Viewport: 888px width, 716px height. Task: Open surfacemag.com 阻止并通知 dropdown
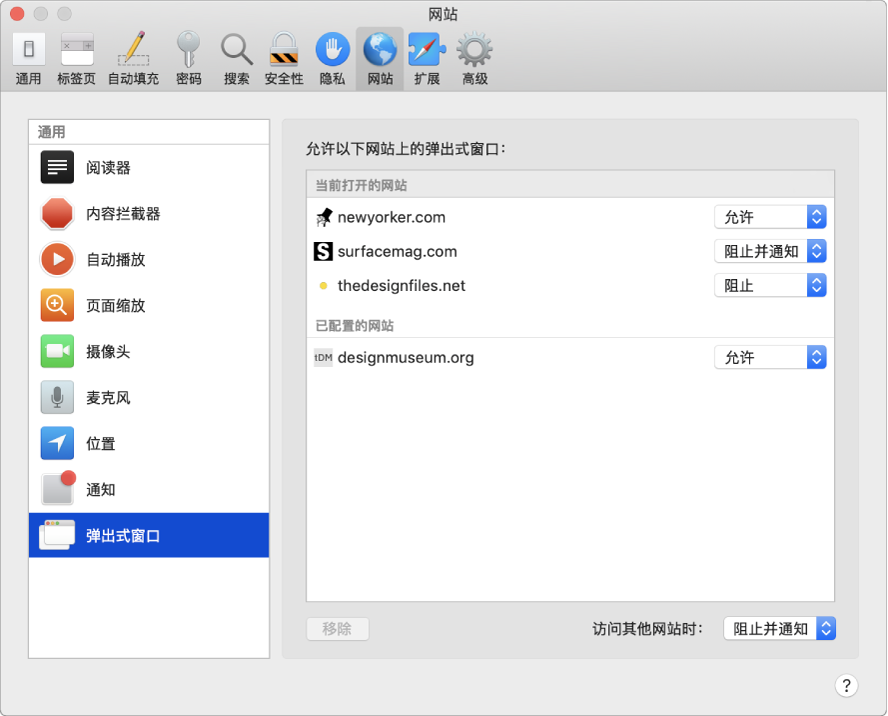tap(770, 252)
